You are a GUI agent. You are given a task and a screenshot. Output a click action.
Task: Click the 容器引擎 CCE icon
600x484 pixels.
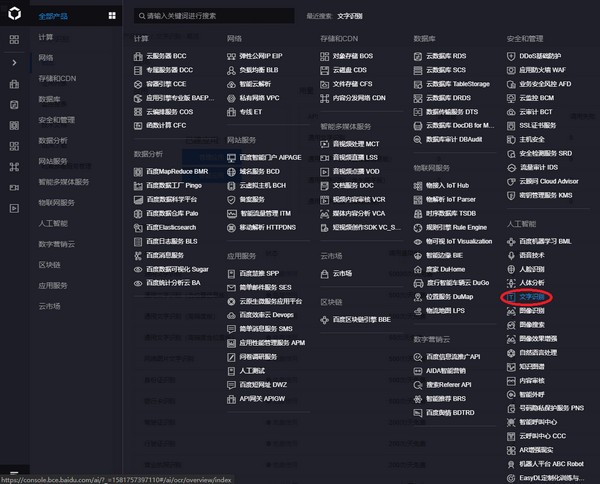[x=138, y=85]
